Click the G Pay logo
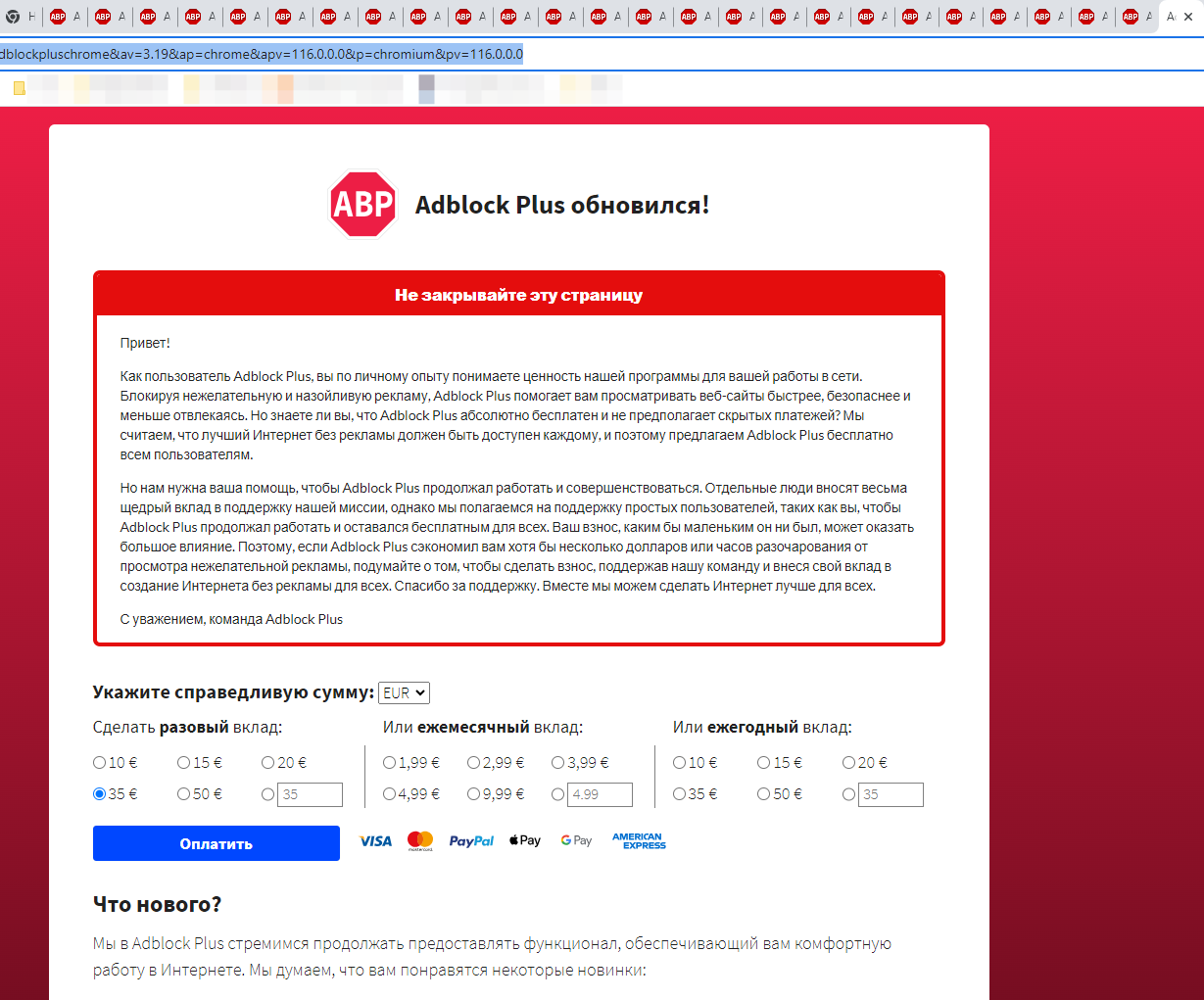Screen dimensions: 1204x1000 (x=576, y=840)
